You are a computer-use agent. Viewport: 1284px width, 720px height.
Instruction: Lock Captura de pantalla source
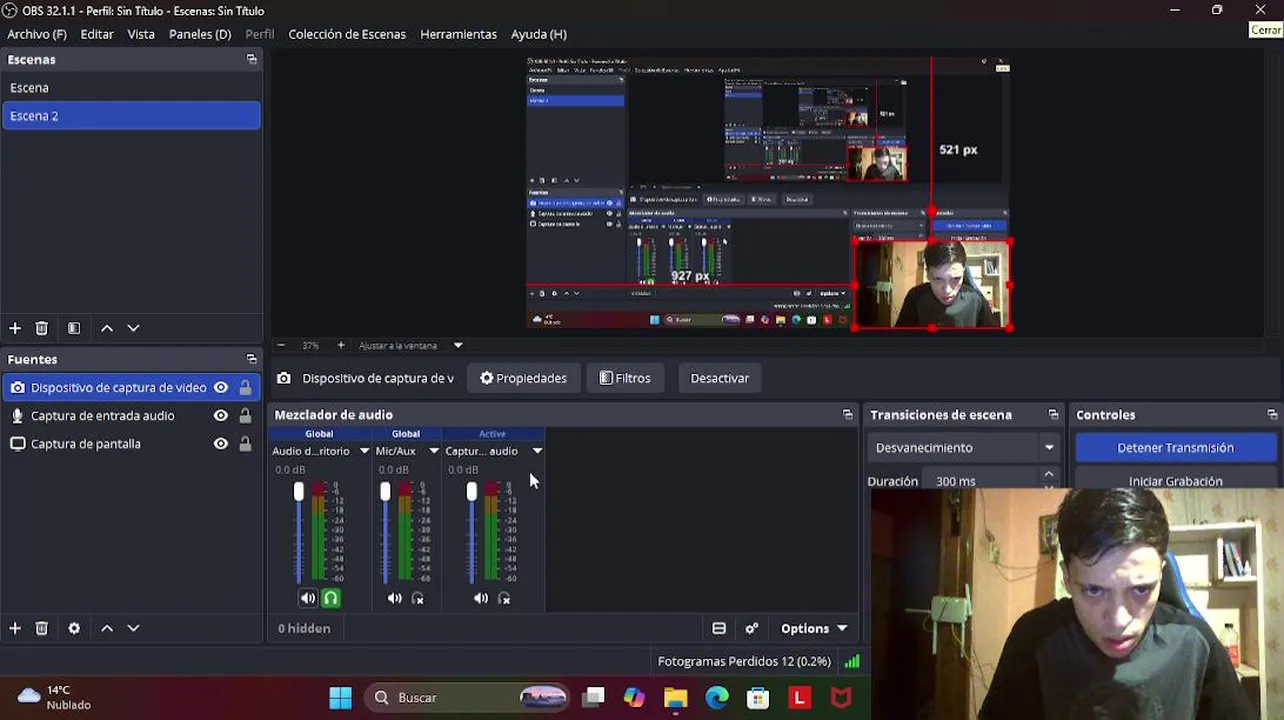point(245,443)
